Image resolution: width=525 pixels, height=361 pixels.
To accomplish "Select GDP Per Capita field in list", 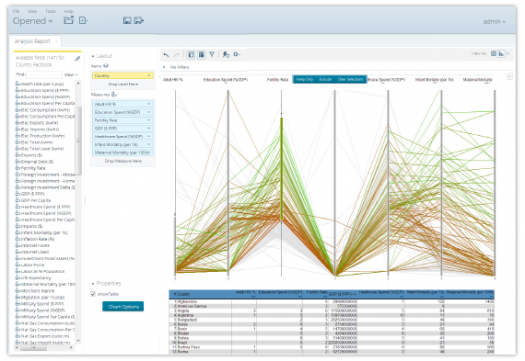I will pyautogui.click(x=33, y=200).
